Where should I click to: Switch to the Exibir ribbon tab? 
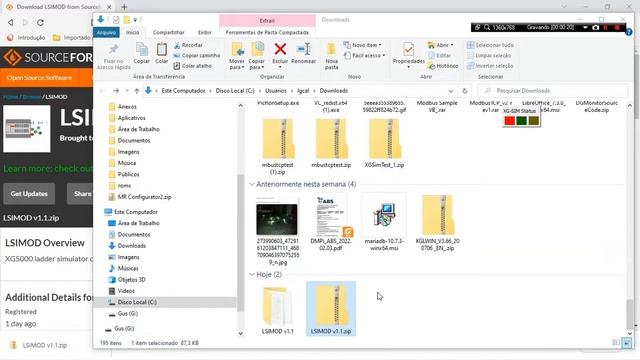point(204,32)
